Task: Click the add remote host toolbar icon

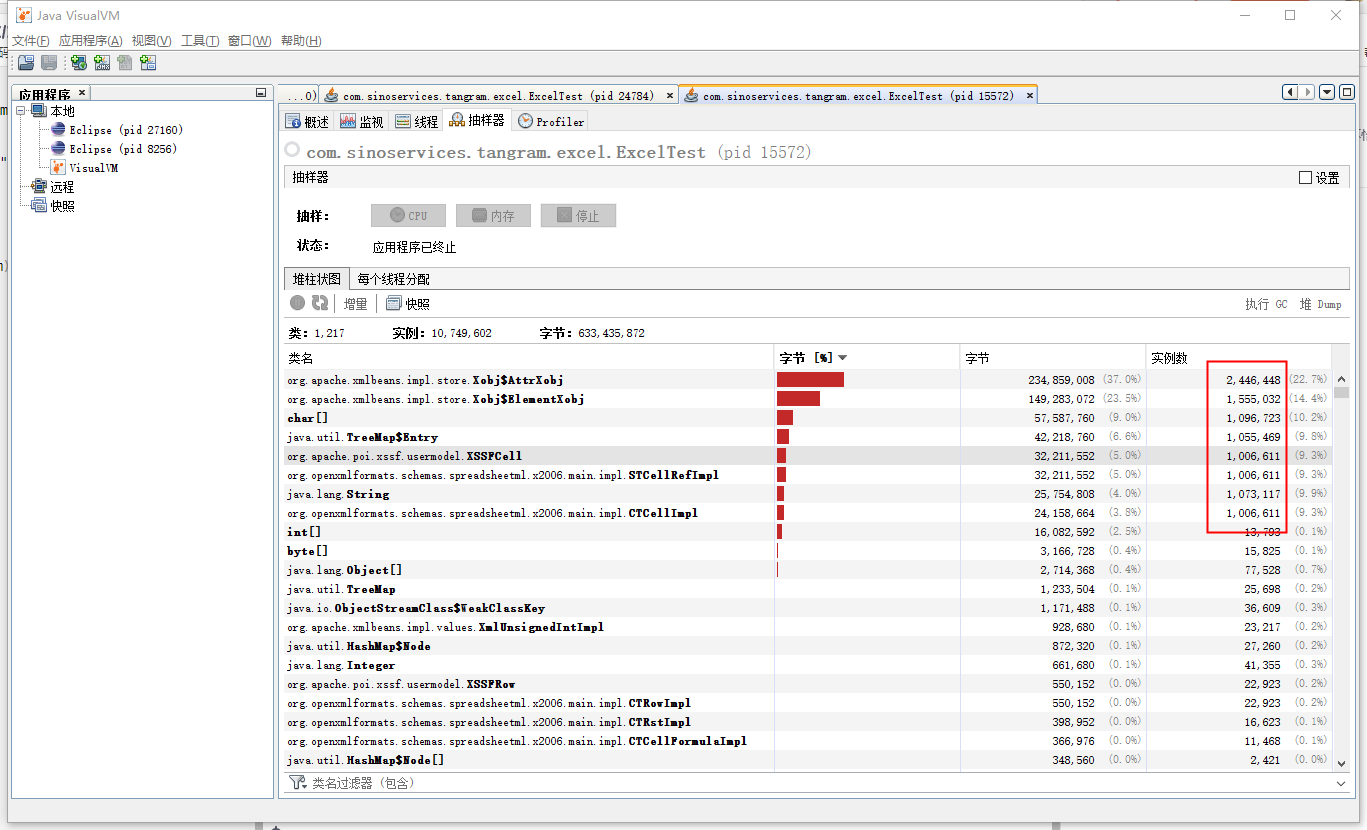Action: 78,62
